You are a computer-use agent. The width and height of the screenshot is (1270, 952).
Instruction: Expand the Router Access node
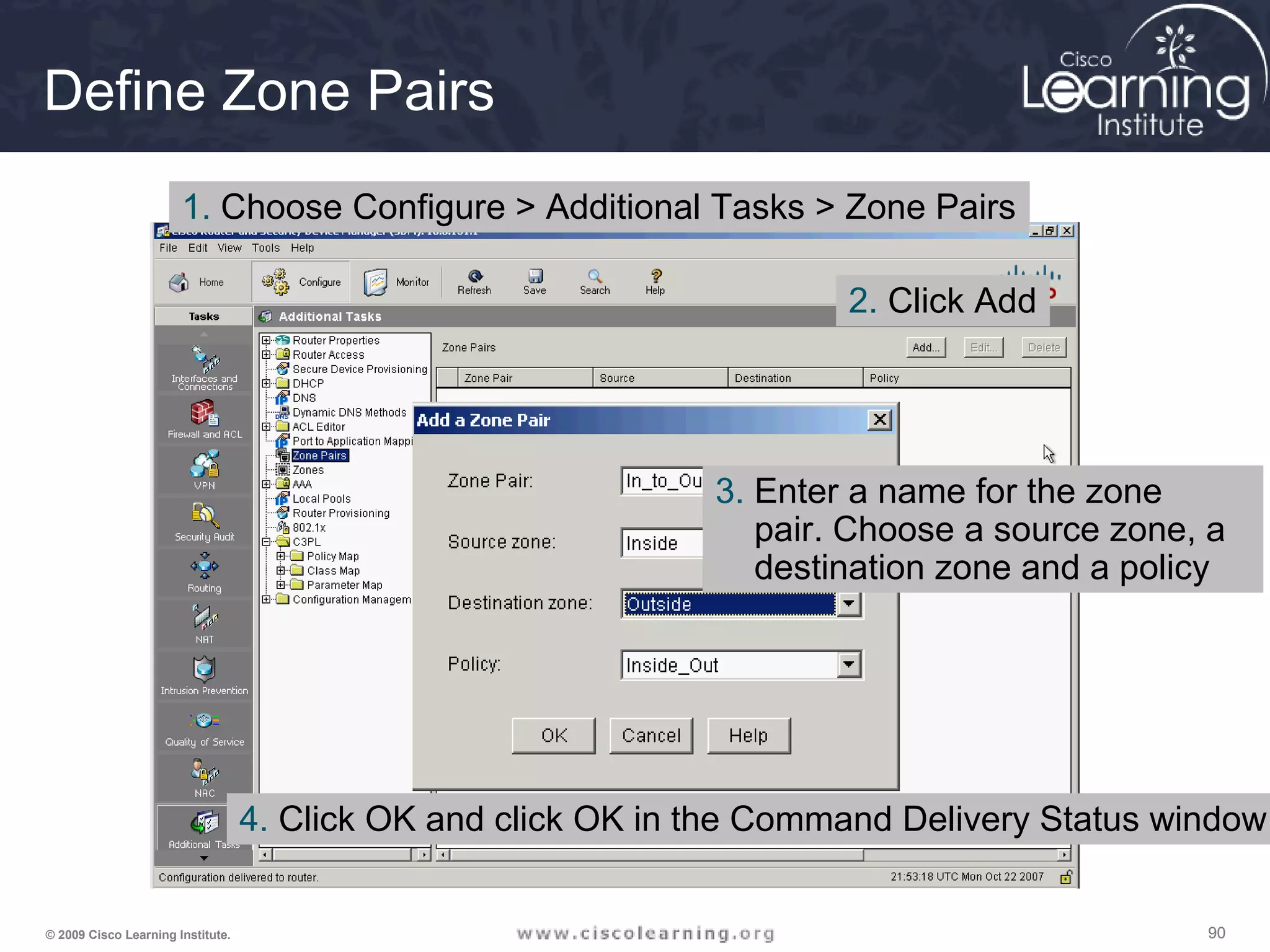[x=266, y=355]
